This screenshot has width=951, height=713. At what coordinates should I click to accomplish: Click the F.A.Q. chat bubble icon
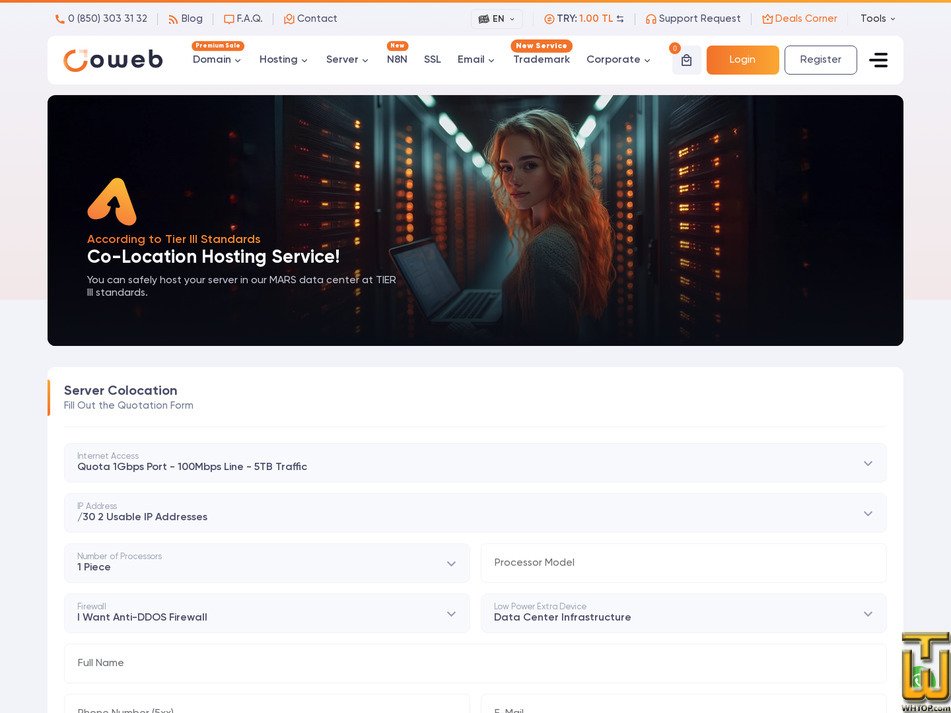pyautogui.click(x=228, y=18)
